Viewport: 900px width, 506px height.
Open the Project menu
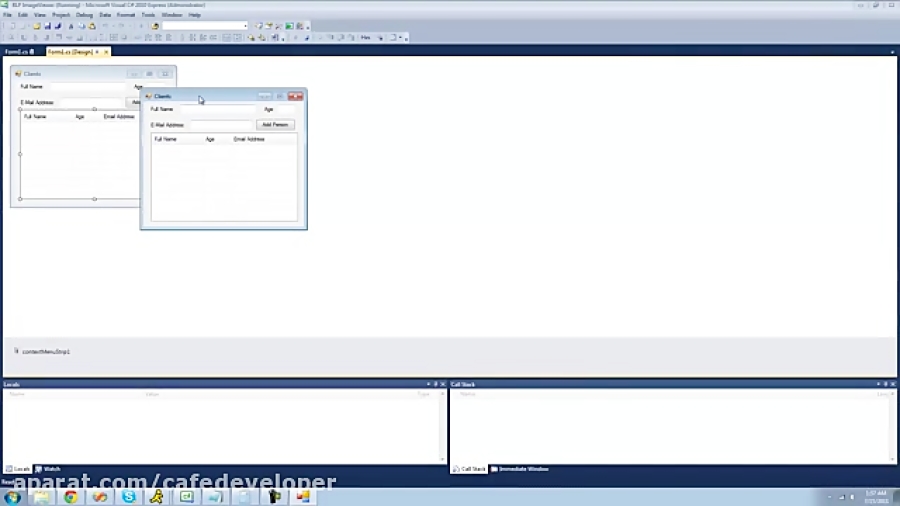(61, 15)
